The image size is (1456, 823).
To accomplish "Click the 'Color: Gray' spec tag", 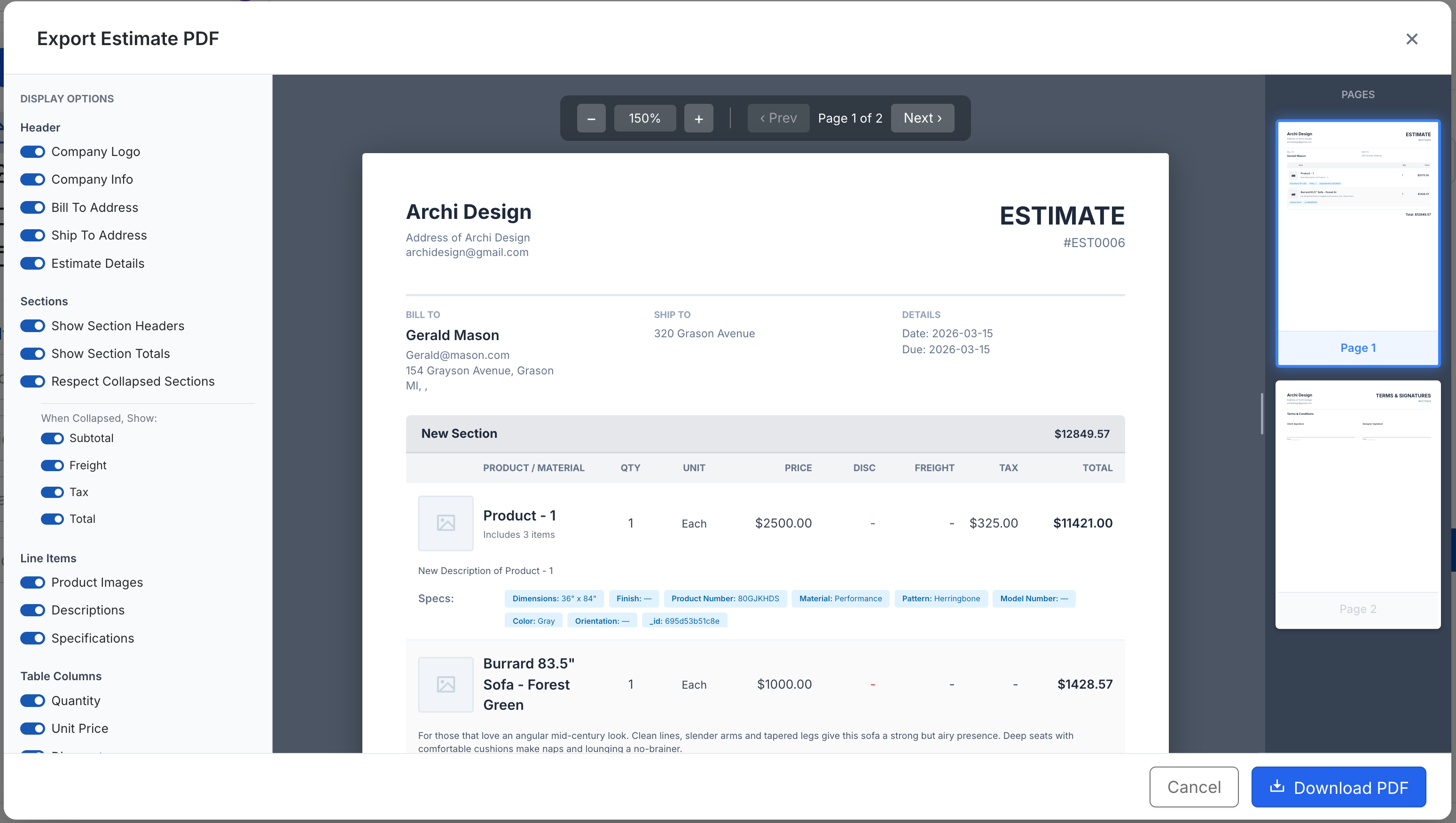I will click(x=533, y=621).
